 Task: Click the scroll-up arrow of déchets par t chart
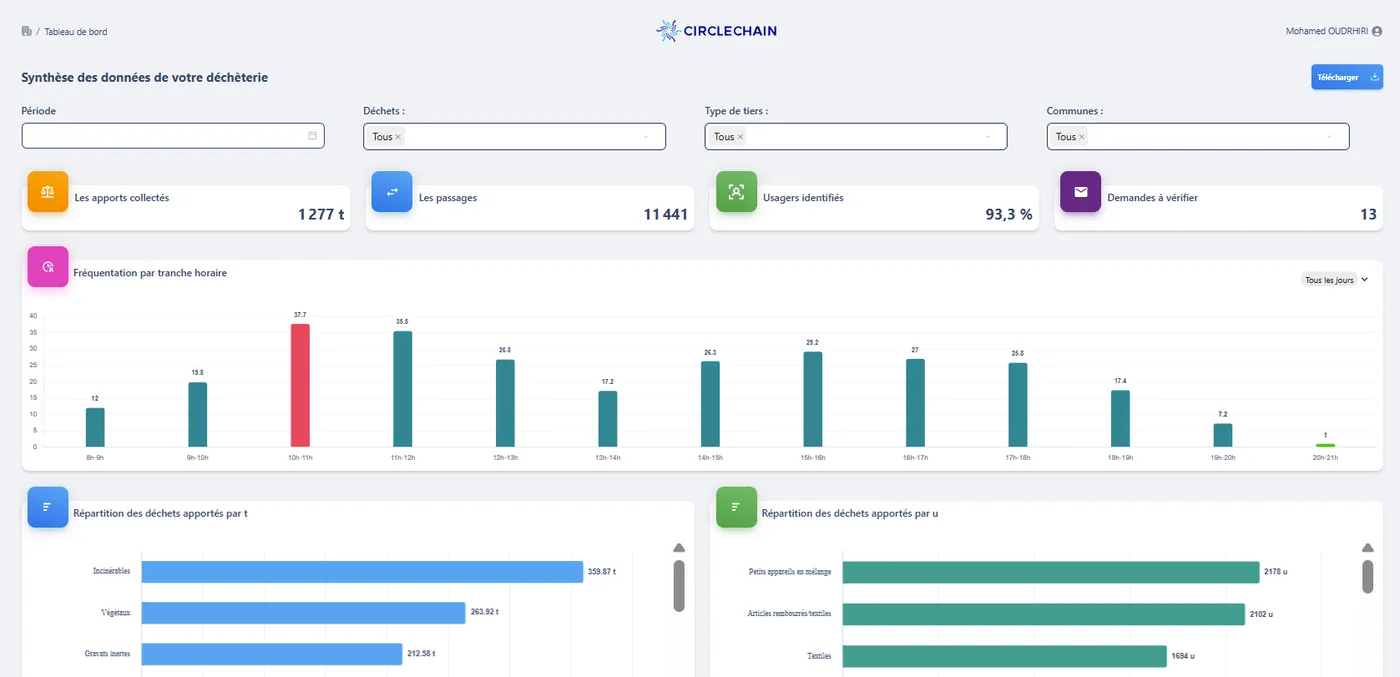679,547
